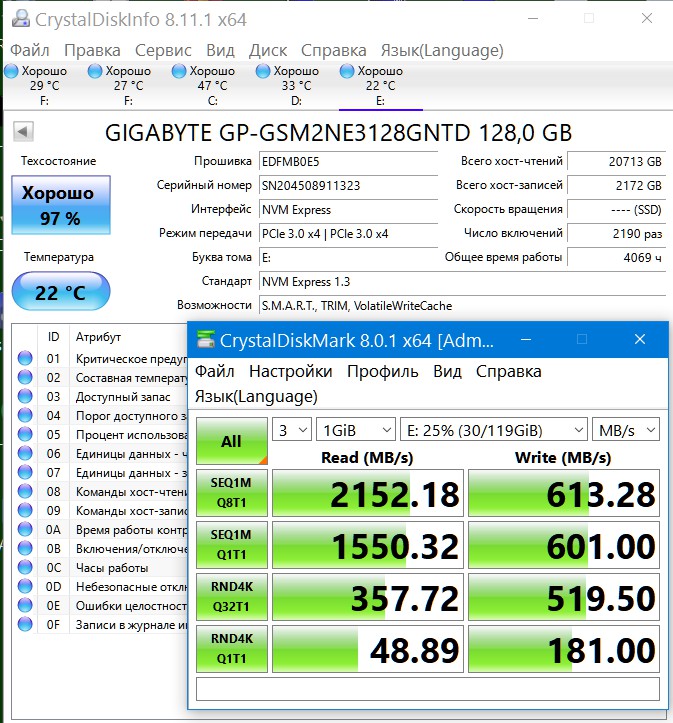Viewport: 673px width, 723px height.
Task: Close the CrystalDiskMark window
Action: click(640, 340)
